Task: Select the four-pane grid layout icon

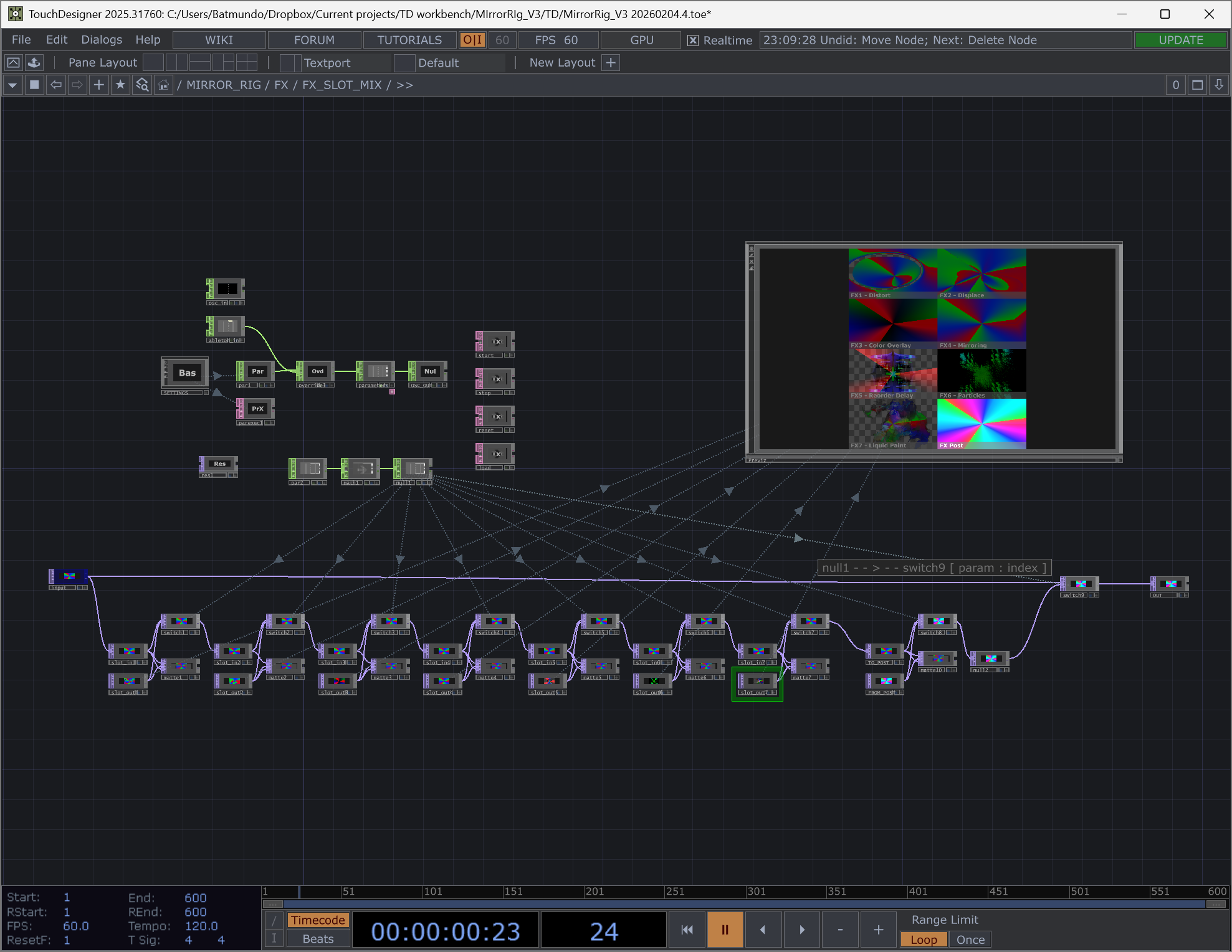Action: click(247, 62)
